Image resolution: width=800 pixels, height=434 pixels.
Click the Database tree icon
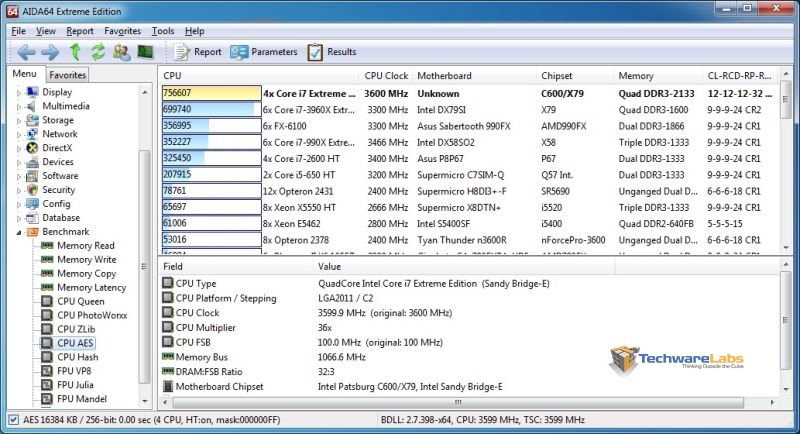tap(32, 218)
